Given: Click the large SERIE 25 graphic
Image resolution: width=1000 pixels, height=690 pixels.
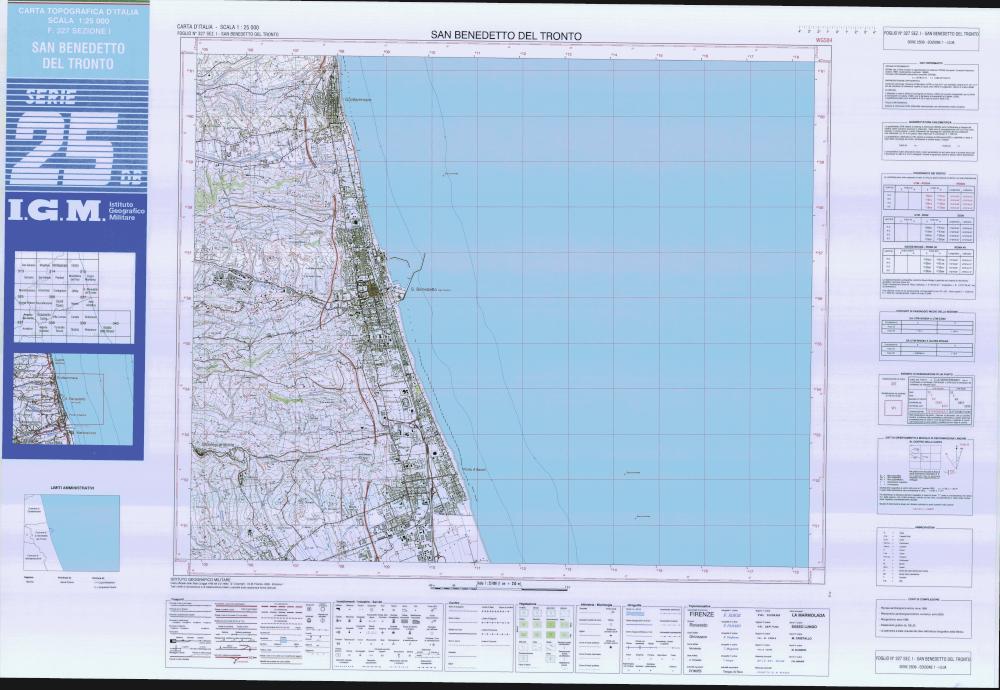Looking at the screenshot, I should (x=75, y=138).
